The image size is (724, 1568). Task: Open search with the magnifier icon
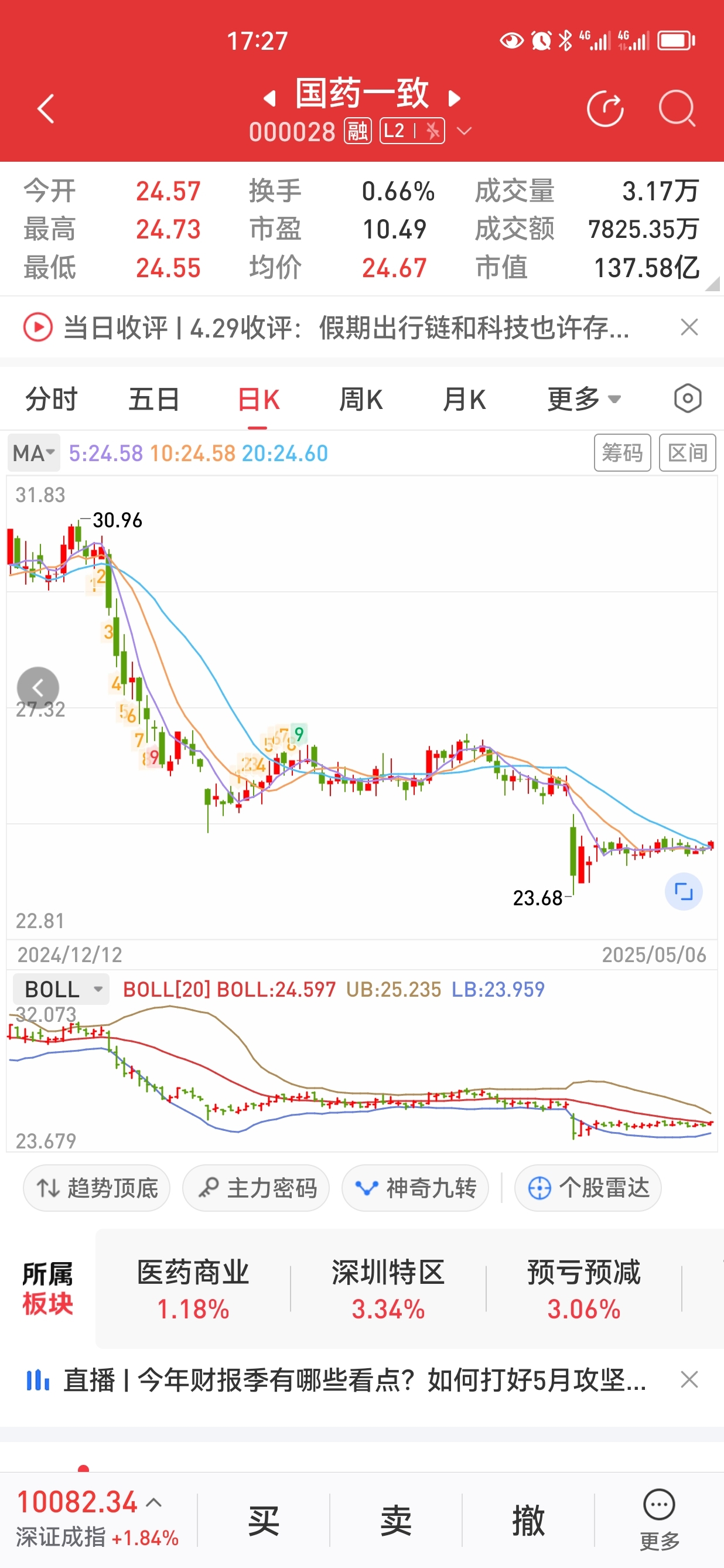[677, 108]
